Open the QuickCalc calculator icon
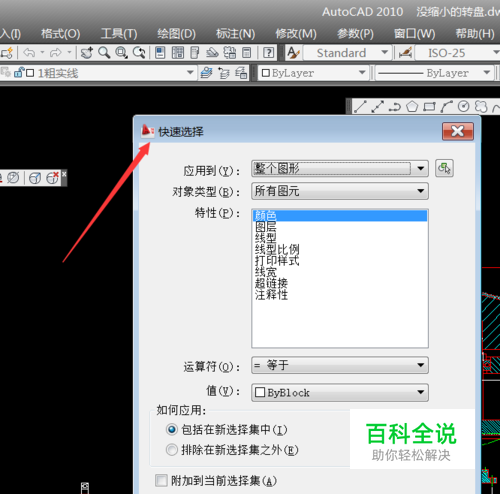Screen dimensions: 500x494 247,53
